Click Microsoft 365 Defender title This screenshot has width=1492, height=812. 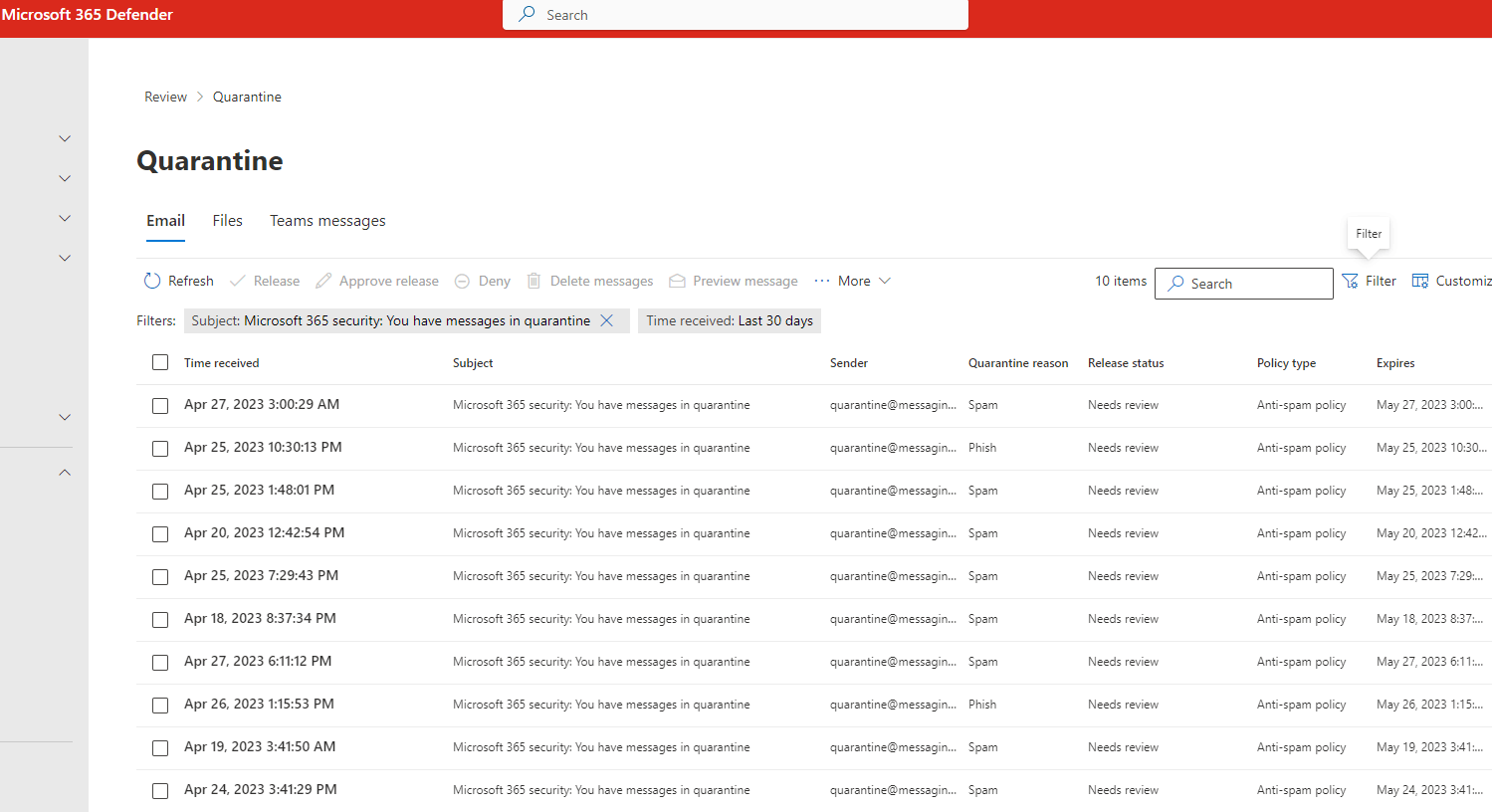[x=88, y=14]
